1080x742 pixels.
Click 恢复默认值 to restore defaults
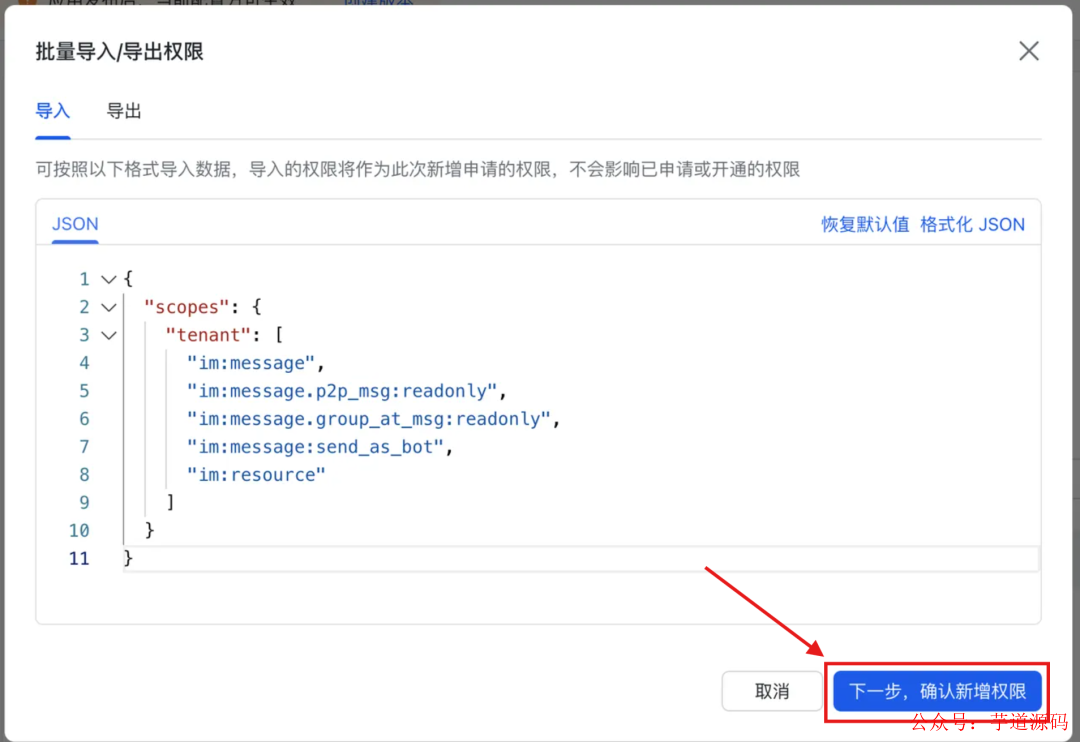(x=864, y=225)
